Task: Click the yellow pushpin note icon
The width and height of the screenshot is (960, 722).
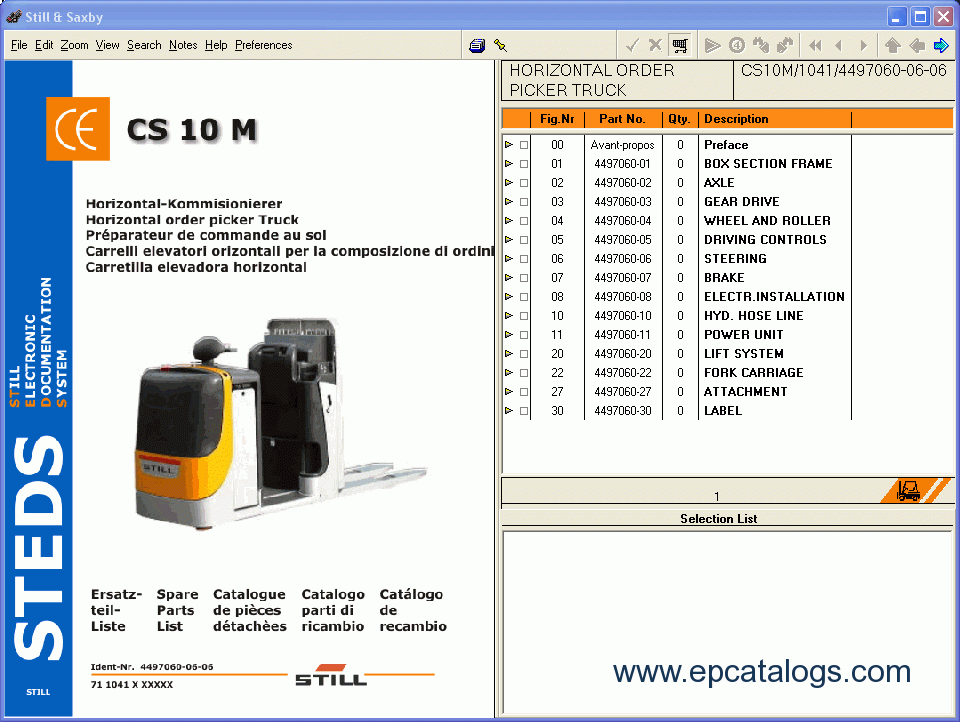Action: coord(500,45)
